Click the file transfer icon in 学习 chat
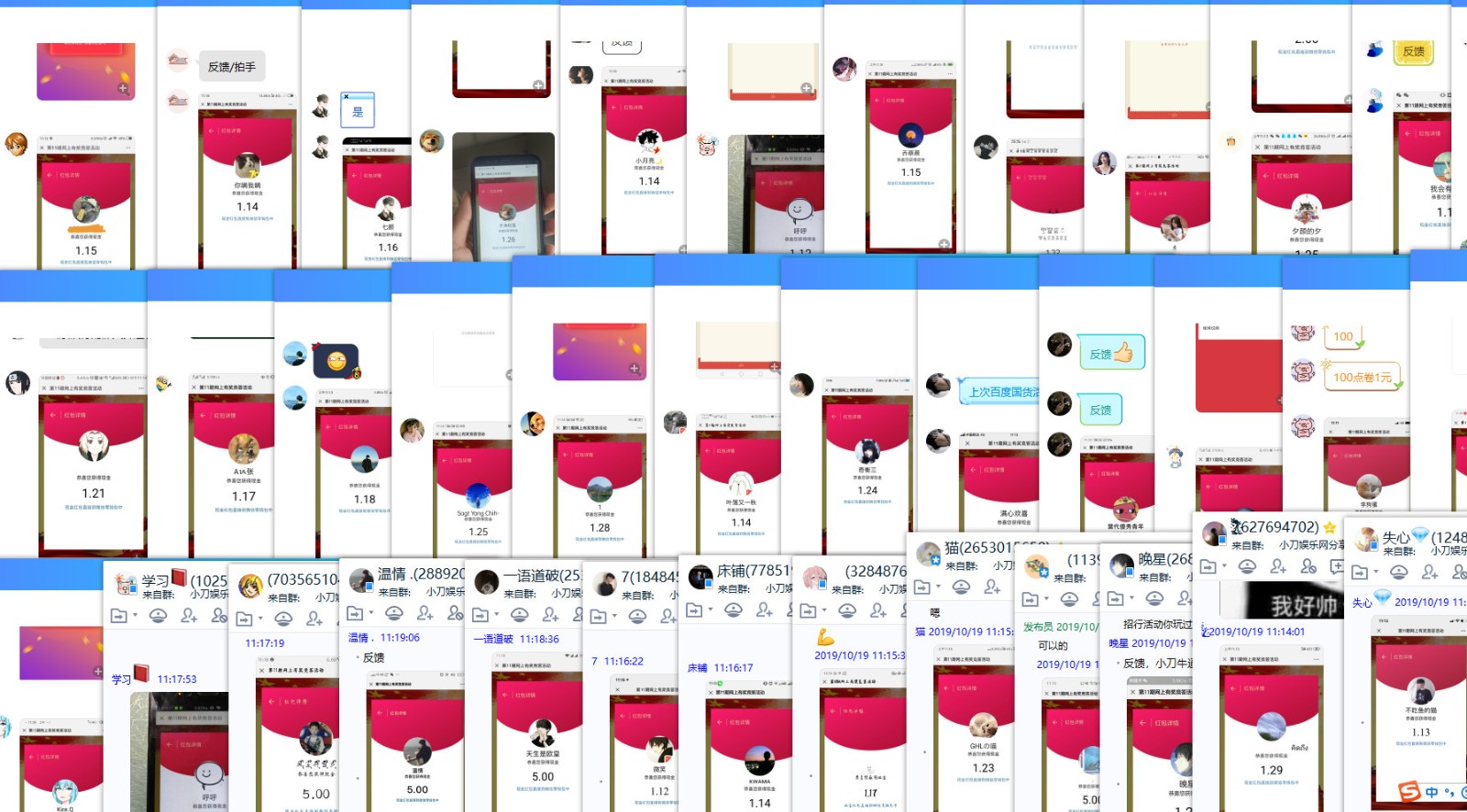Screen dimensions: 1467x812 pos(118,617)
